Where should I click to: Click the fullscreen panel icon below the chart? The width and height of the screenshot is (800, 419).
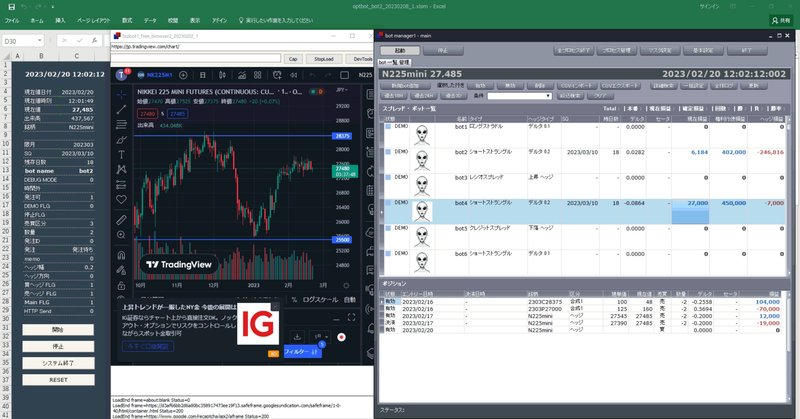pyautogui.click(x=352, y=317)
